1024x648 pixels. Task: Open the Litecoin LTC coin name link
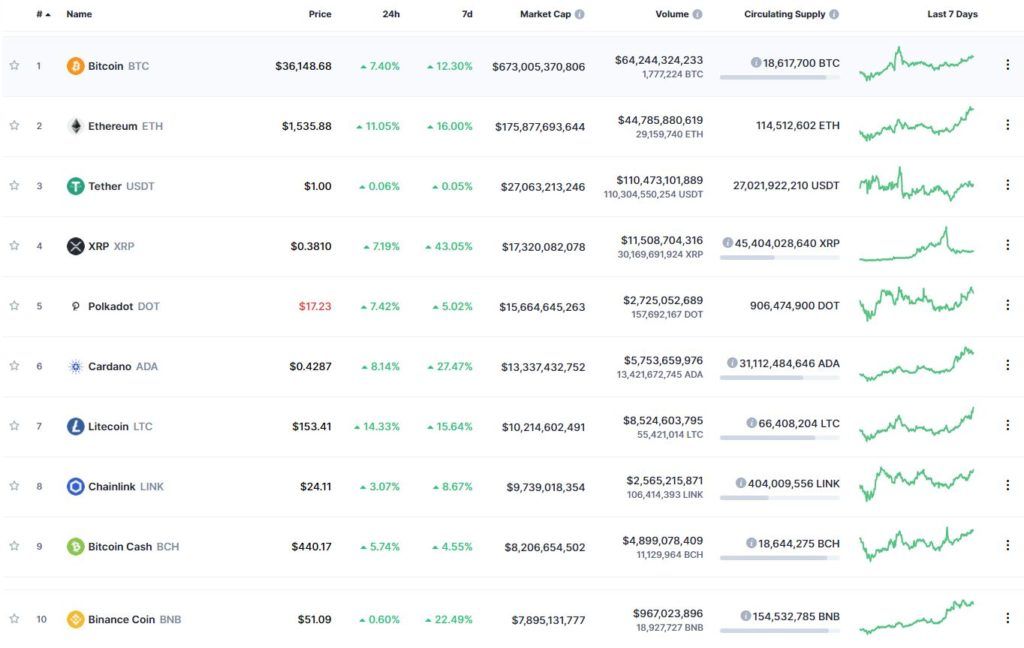(x=120, y=427)
